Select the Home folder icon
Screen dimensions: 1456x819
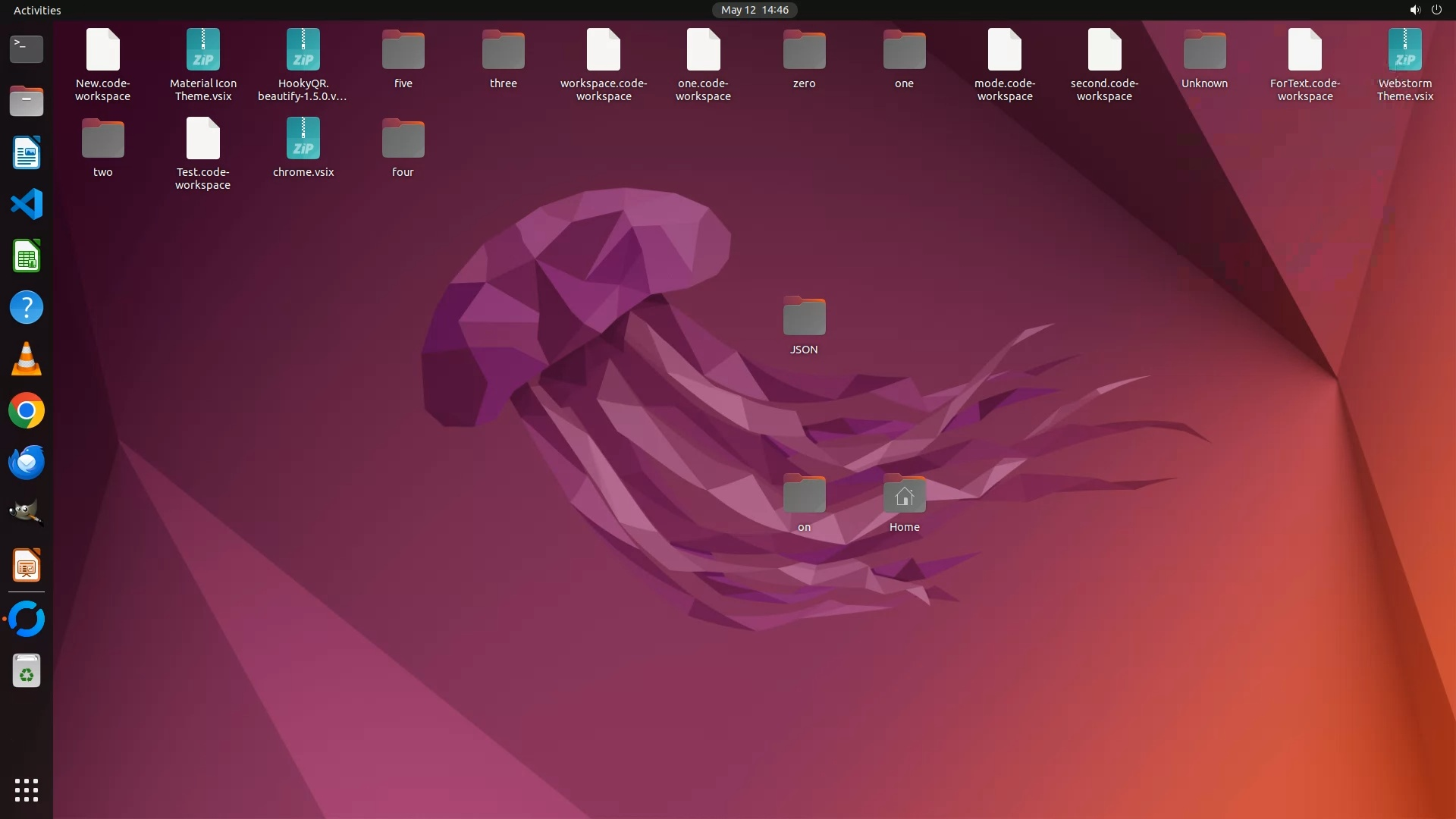[904, 495]
